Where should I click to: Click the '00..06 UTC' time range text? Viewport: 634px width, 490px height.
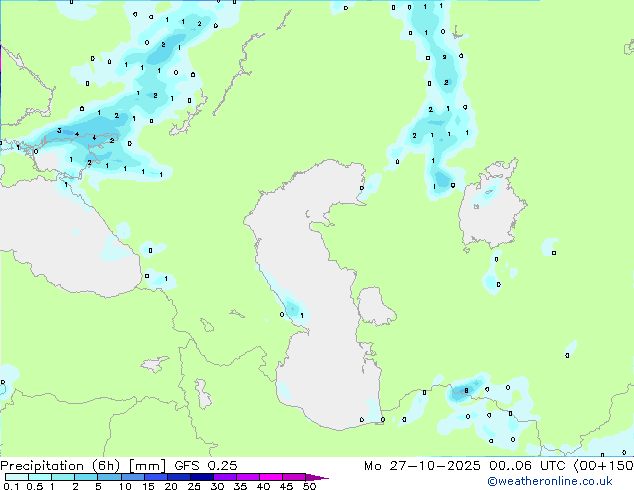[x=527, y=466]
